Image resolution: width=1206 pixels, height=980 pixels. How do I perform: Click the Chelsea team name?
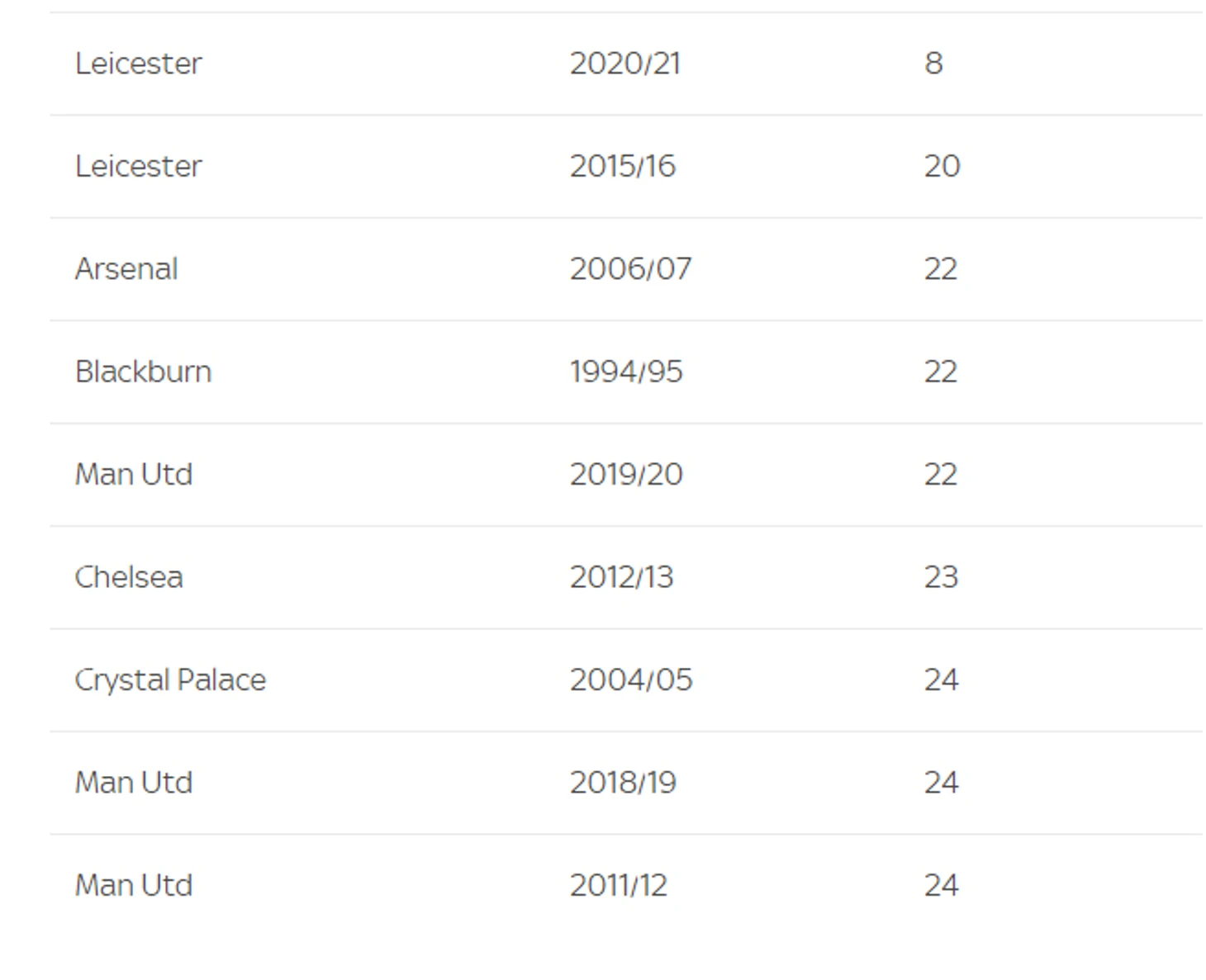tap(129, 577)
